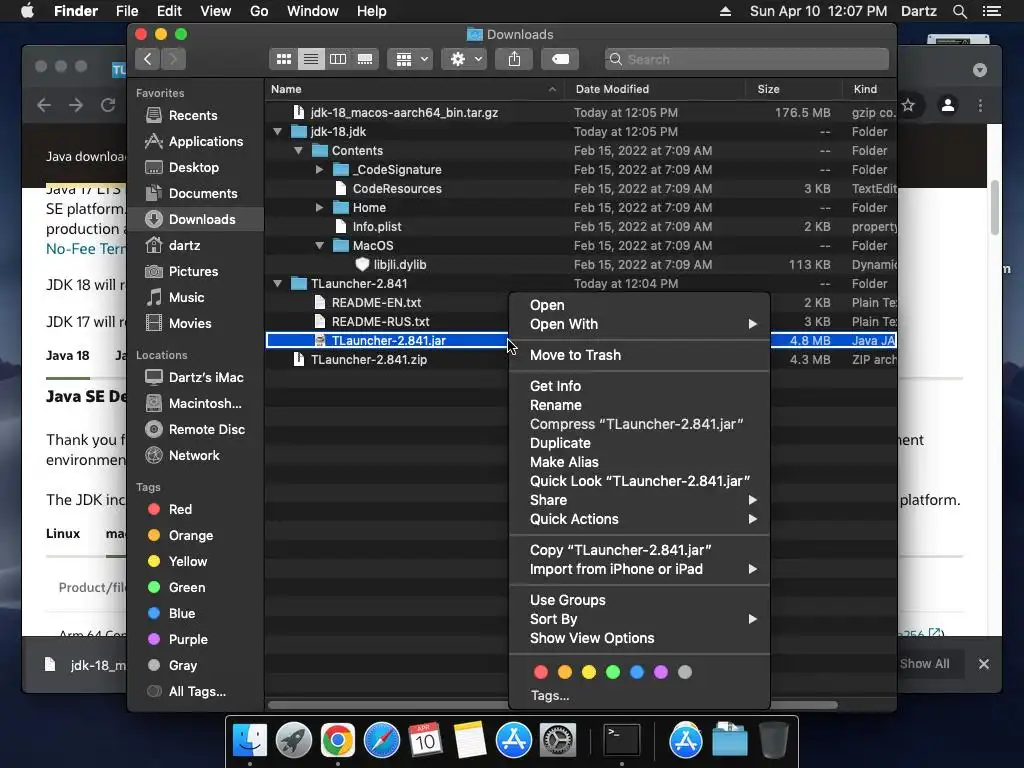
Task: Select the jdk-18_macos-aarch64_bin.tar.gz file
Action: (581, 113)
